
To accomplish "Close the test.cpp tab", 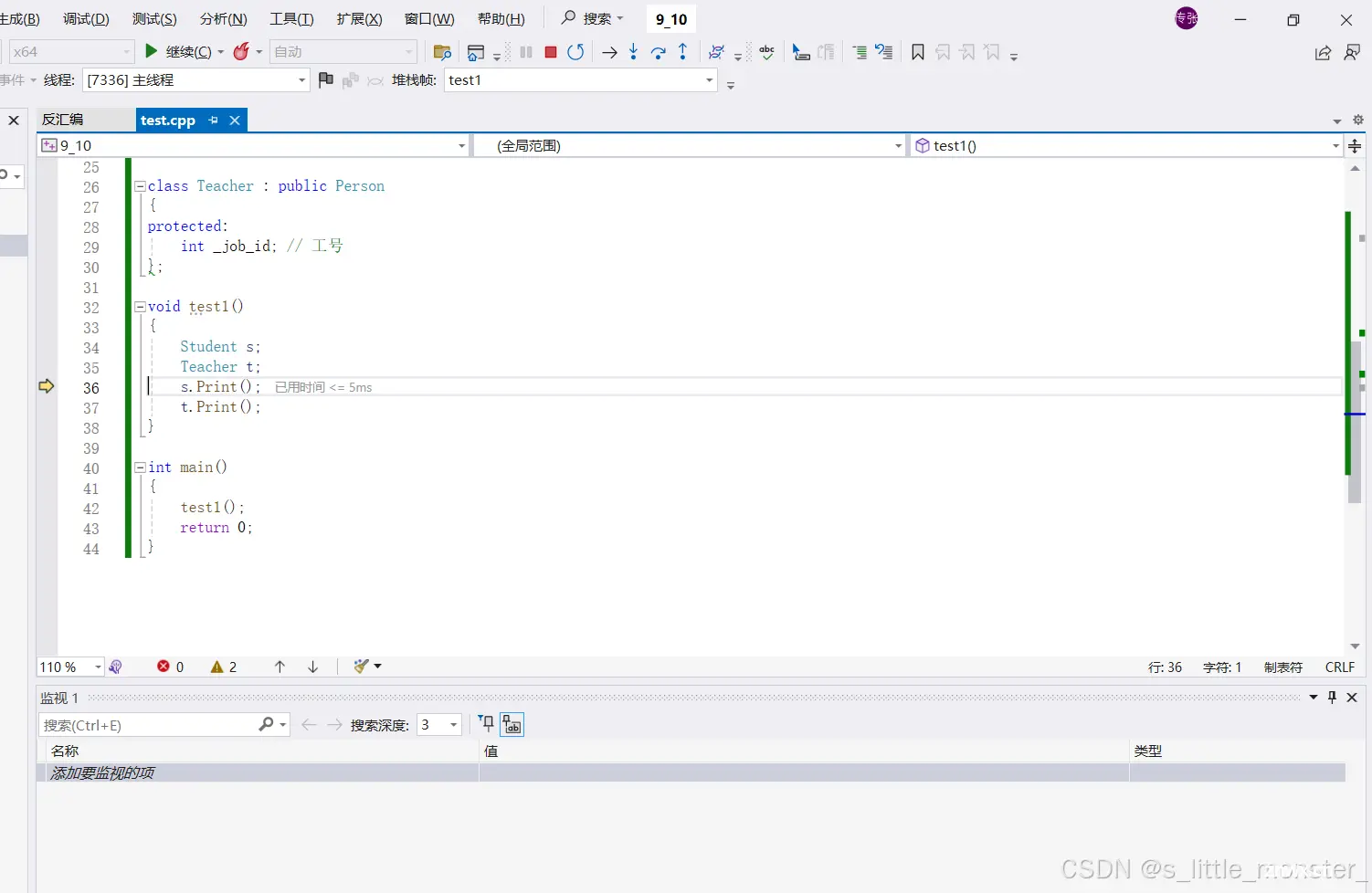I will pos(235,120).
